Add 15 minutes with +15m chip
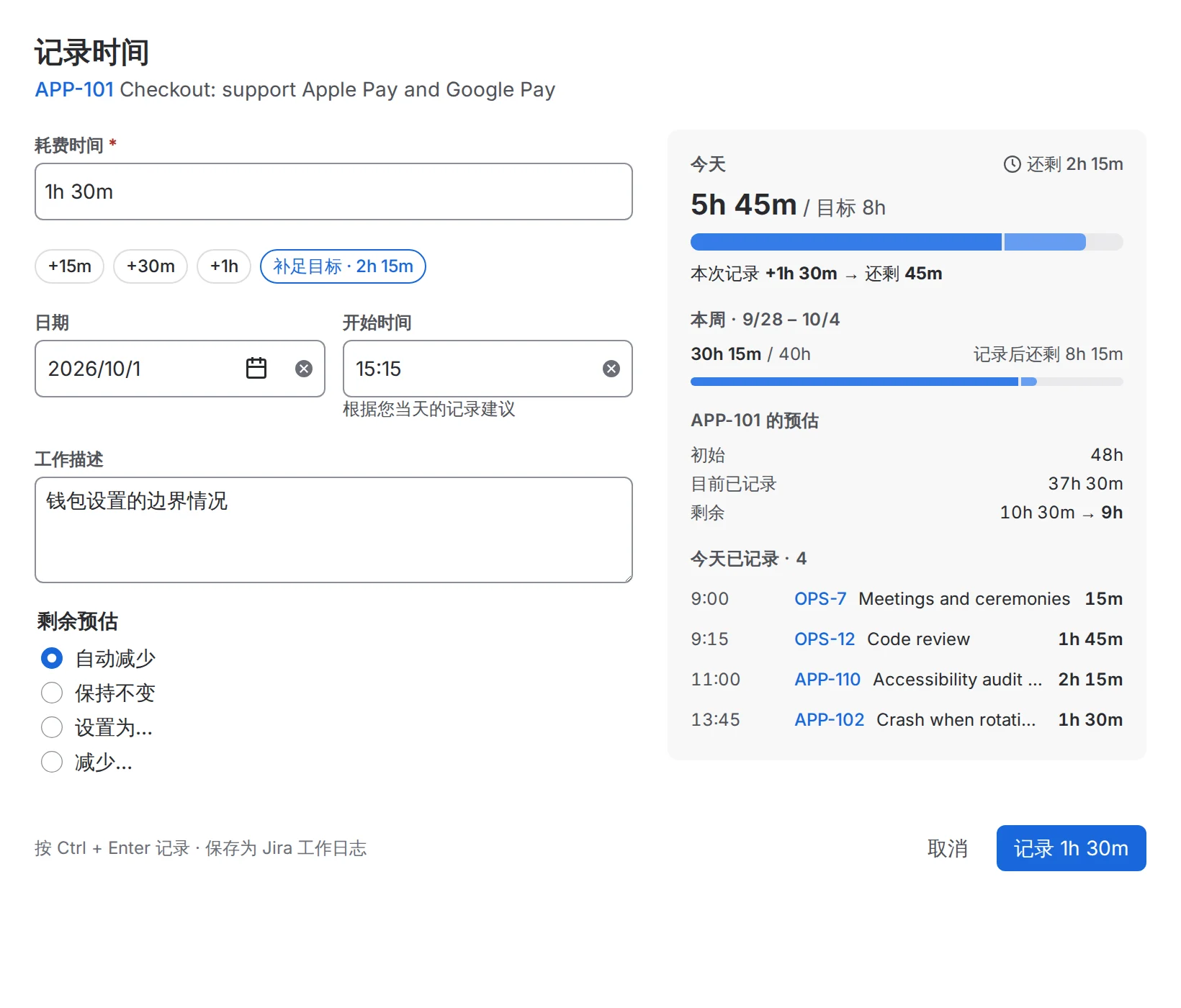 (70, 266)
